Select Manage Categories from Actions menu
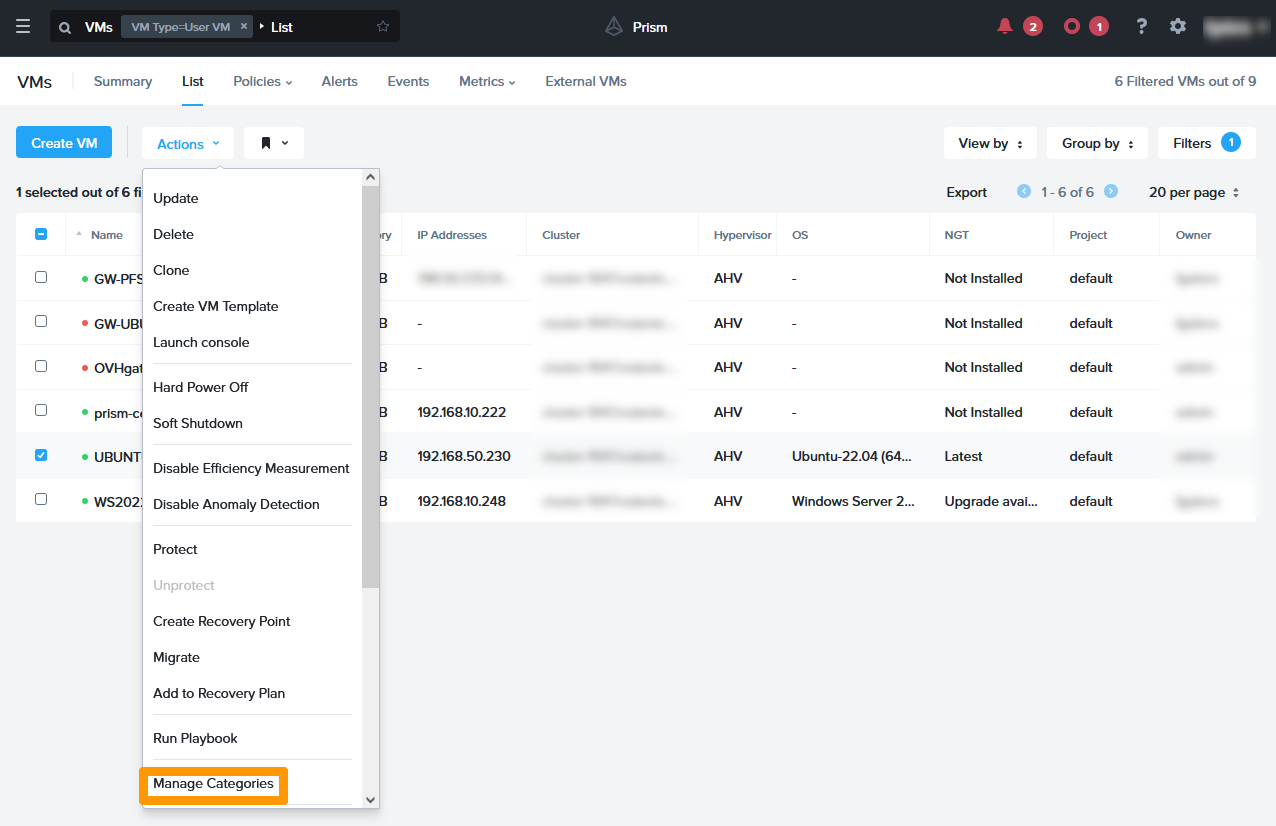 coord(213,784)
